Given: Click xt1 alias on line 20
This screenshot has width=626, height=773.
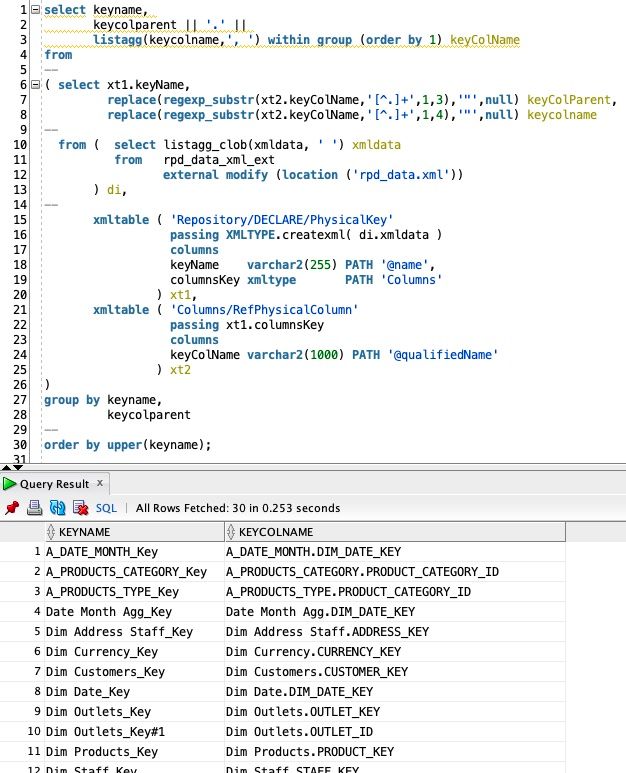Looking at the screenshot, I should tap(180, 295).
